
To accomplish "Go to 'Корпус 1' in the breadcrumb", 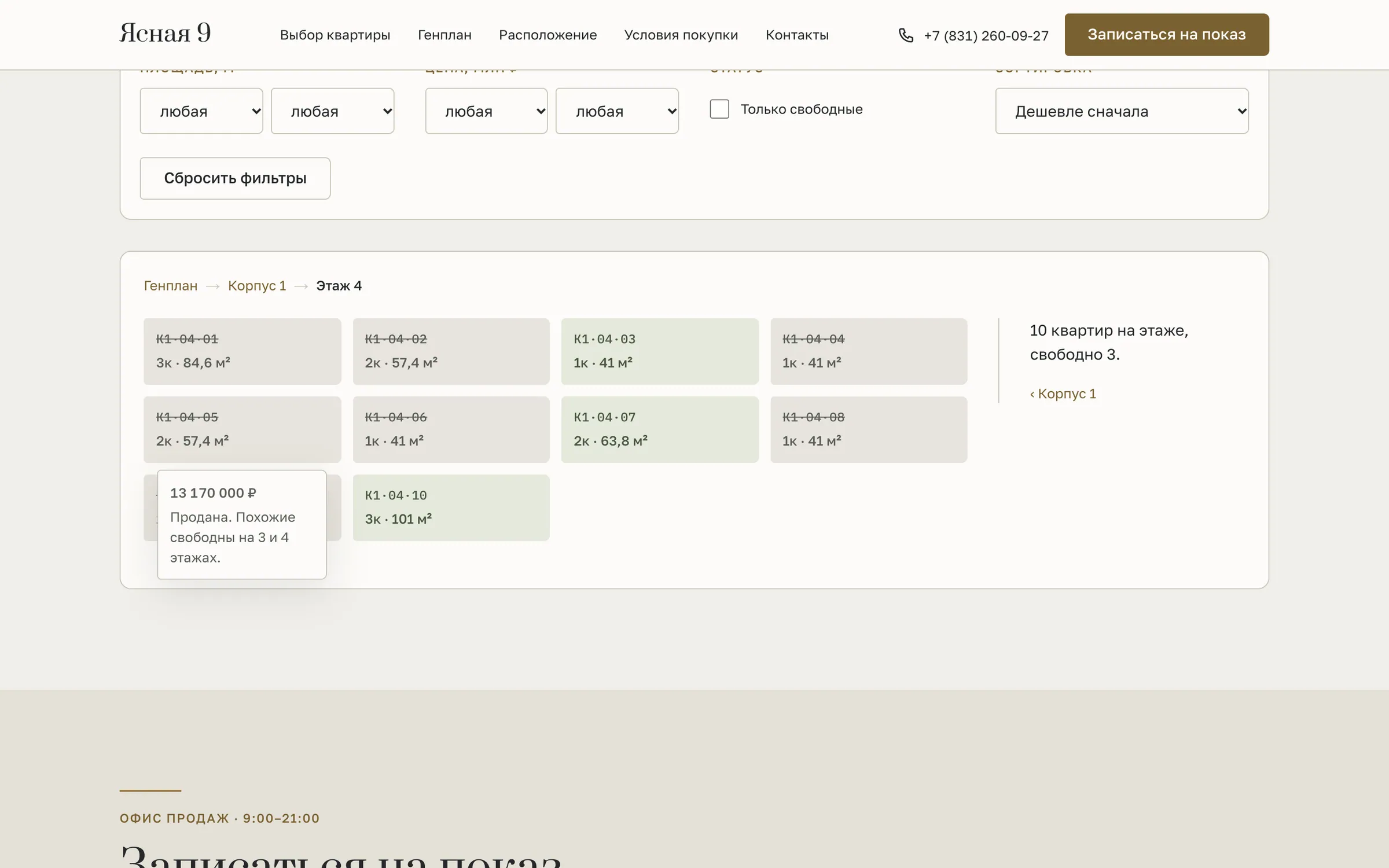I will tap(257, 286).
